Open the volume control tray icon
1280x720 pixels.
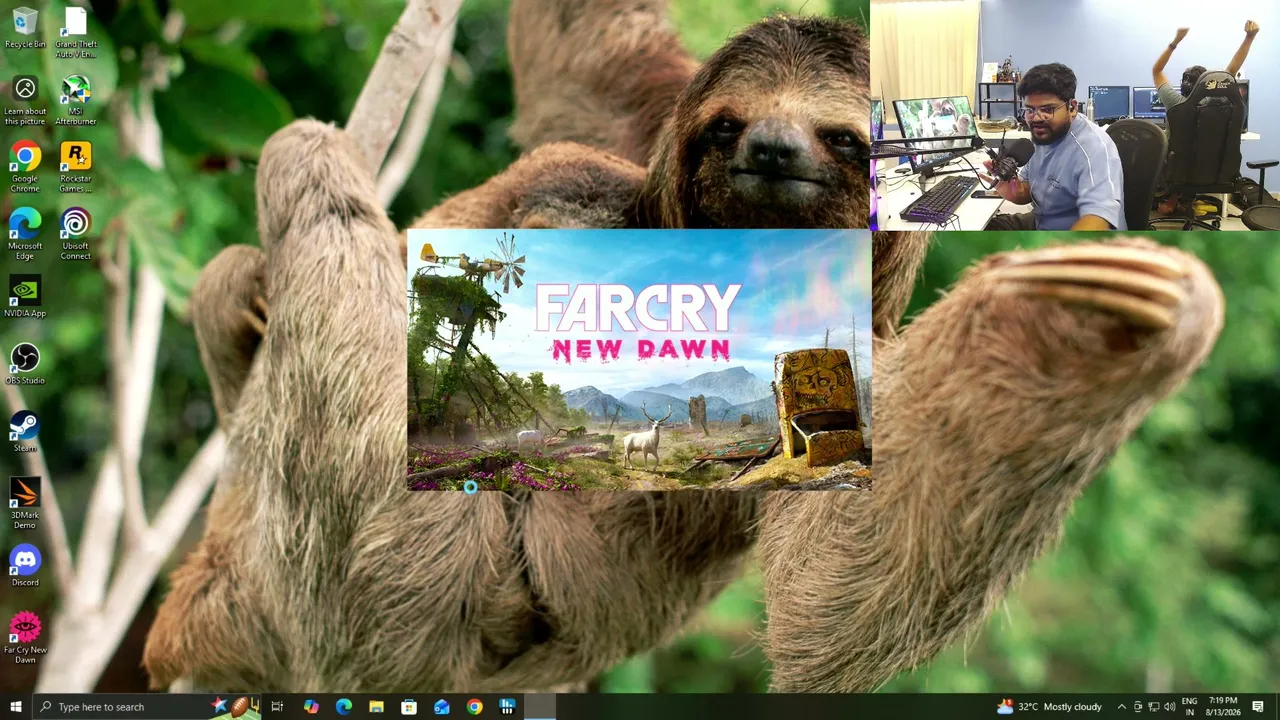coord(1169,707)
